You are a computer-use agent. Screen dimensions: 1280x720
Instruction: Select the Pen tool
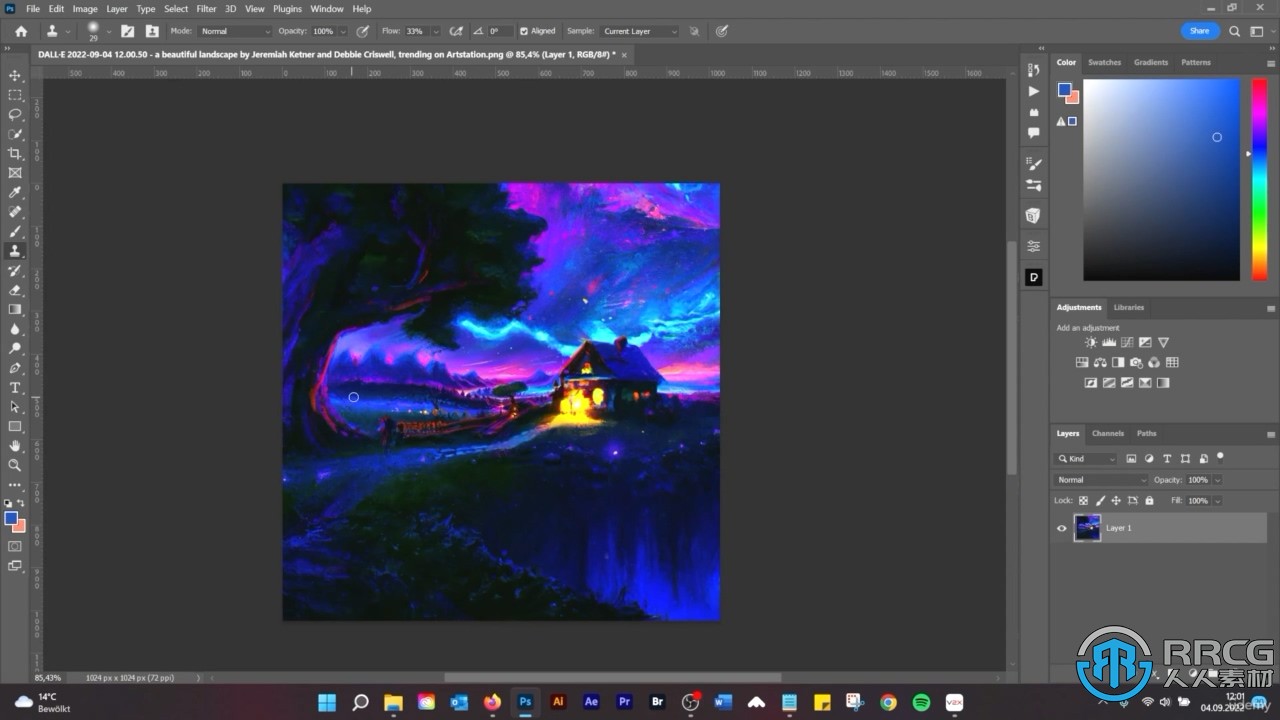point(15,368)
